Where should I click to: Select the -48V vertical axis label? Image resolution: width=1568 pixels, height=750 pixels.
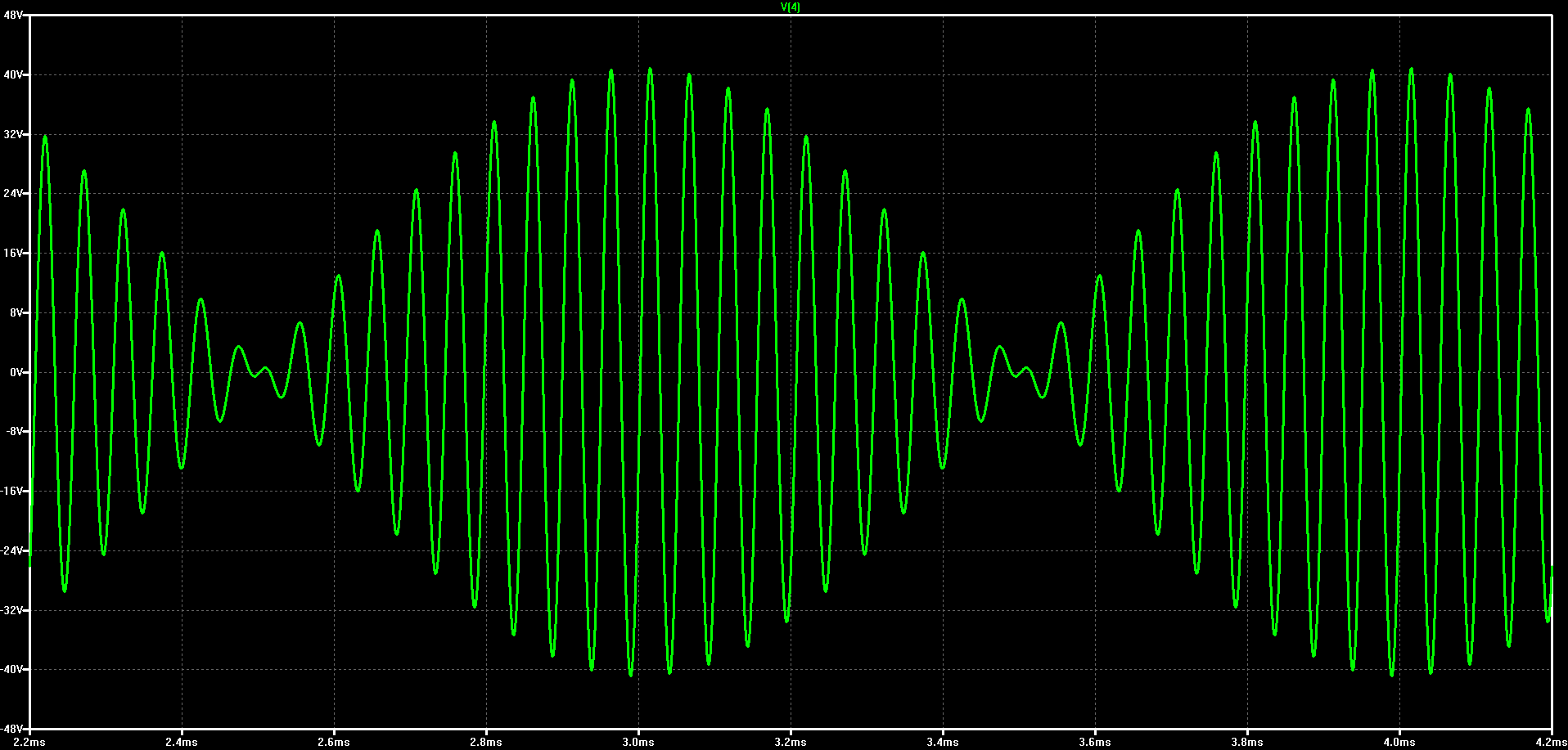tap(12, 729)
